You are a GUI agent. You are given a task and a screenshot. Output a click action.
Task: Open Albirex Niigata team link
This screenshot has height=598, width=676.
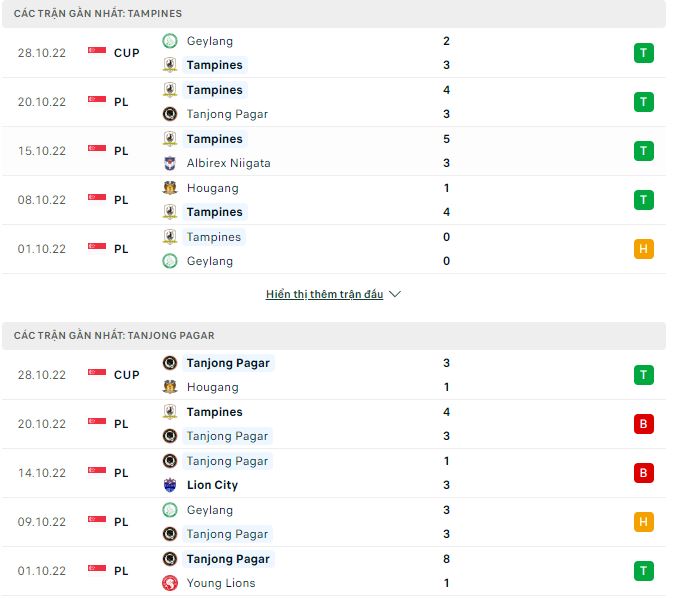(228, 163)
